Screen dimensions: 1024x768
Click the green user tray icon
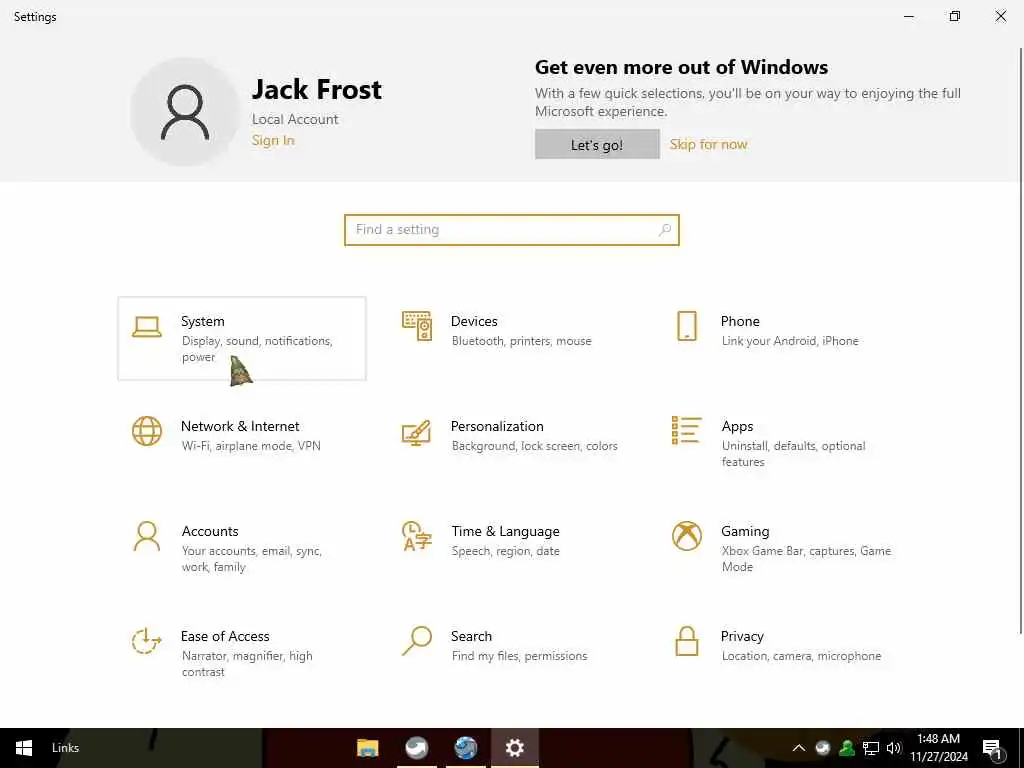pyautogui.click(x=847, y=748)
